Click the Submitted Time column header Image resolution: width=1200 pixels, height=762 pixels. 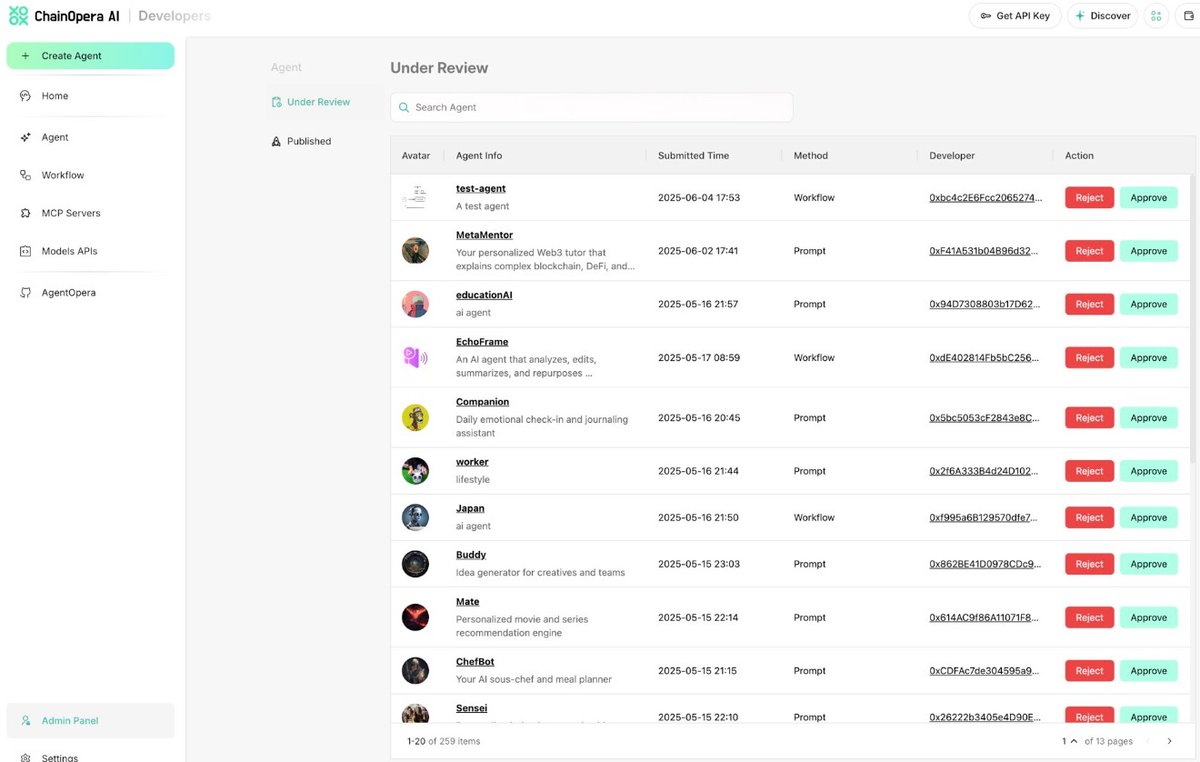coord(693,156)
